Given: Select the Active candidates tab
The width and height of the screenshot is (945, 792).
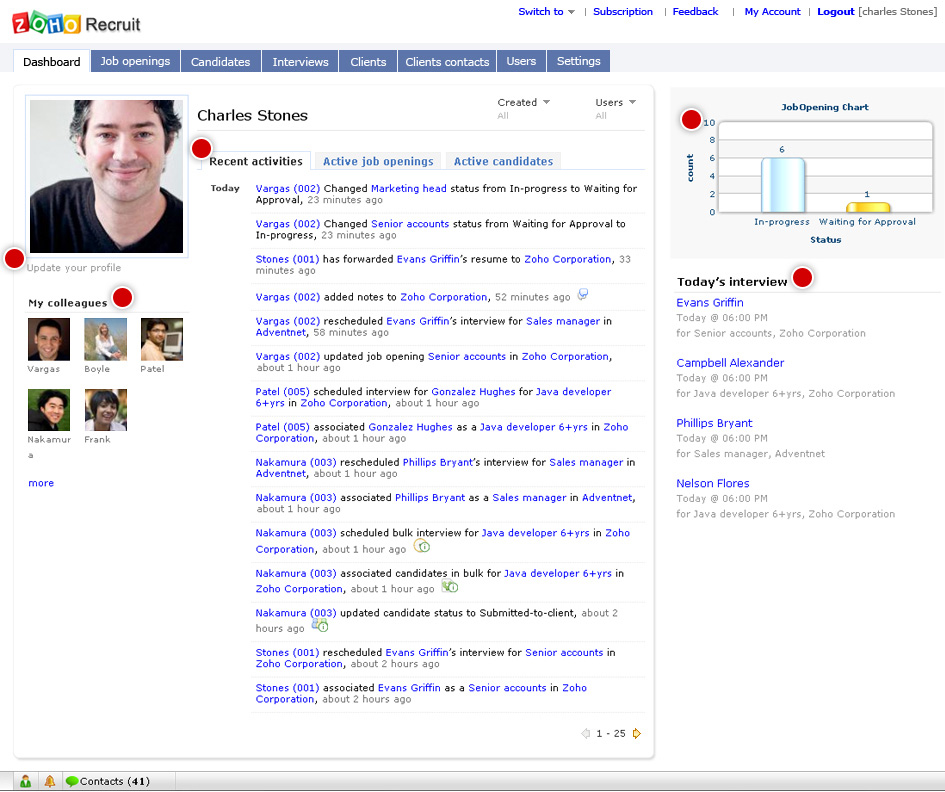Looking at the screenshot, I should coord(503,161).
